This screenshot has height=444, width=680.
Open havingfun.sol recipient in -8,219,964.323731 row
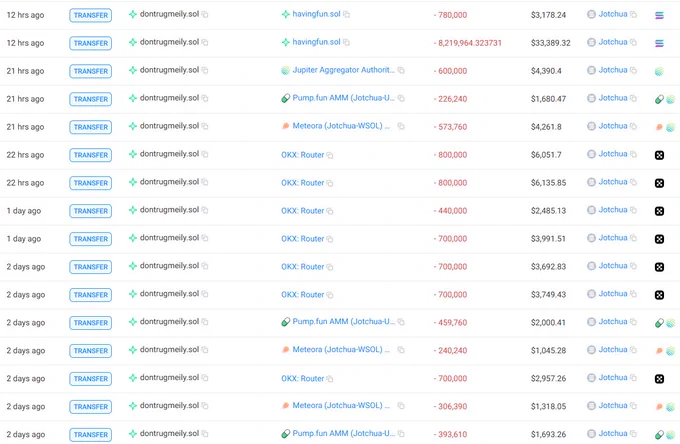pos(316,42)
